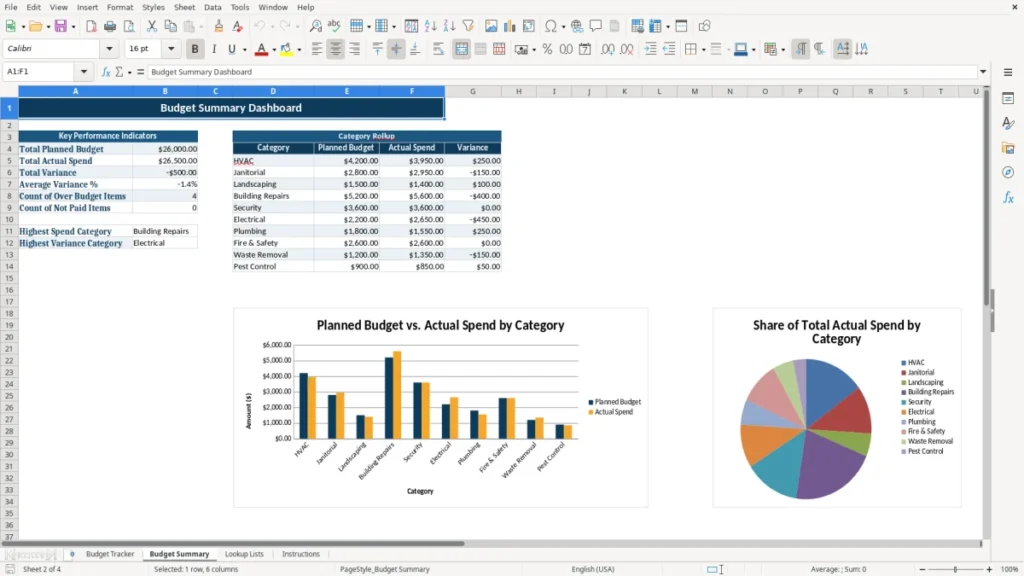
Task: Add a decimal place icon
Action: [607, 49]
